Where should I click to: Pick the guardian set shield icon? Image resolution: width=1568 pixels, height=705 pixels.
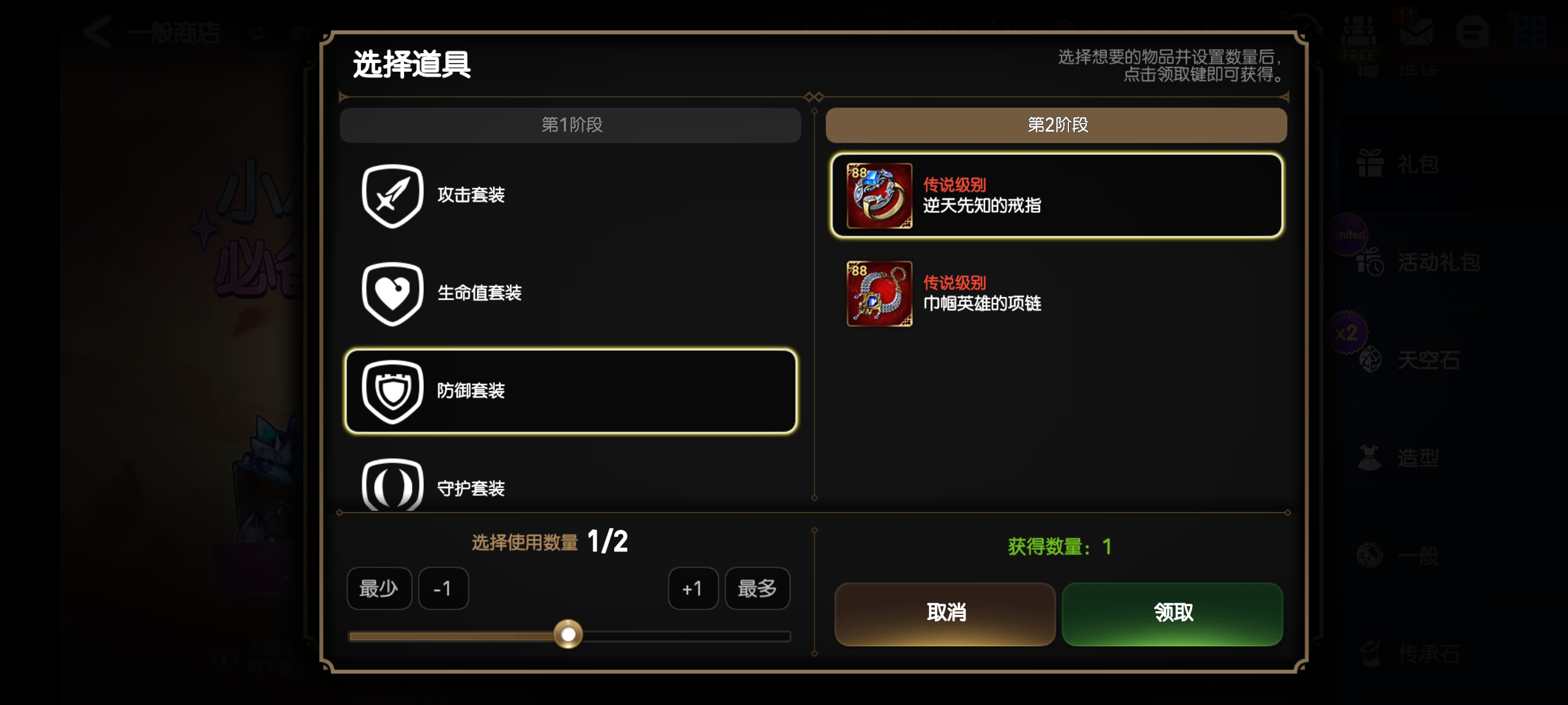point(393,485)
